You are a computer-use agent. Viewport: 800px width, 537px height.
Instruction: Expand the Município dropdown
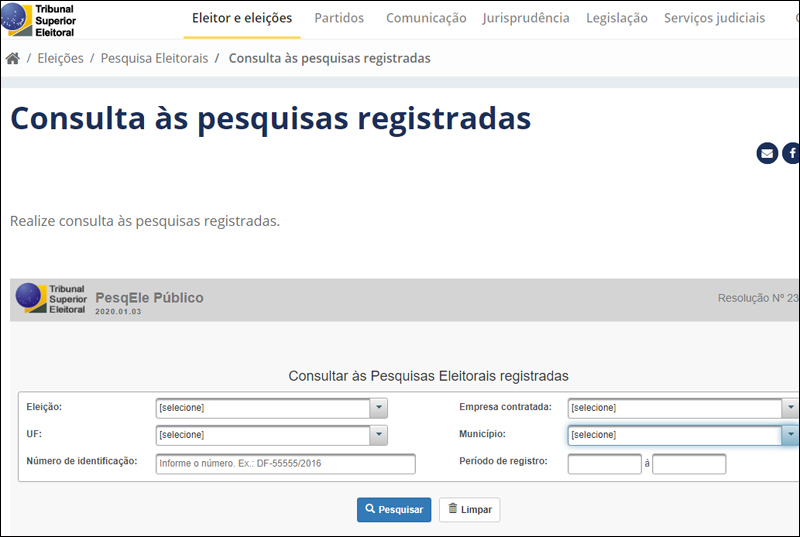pos(790,435)
